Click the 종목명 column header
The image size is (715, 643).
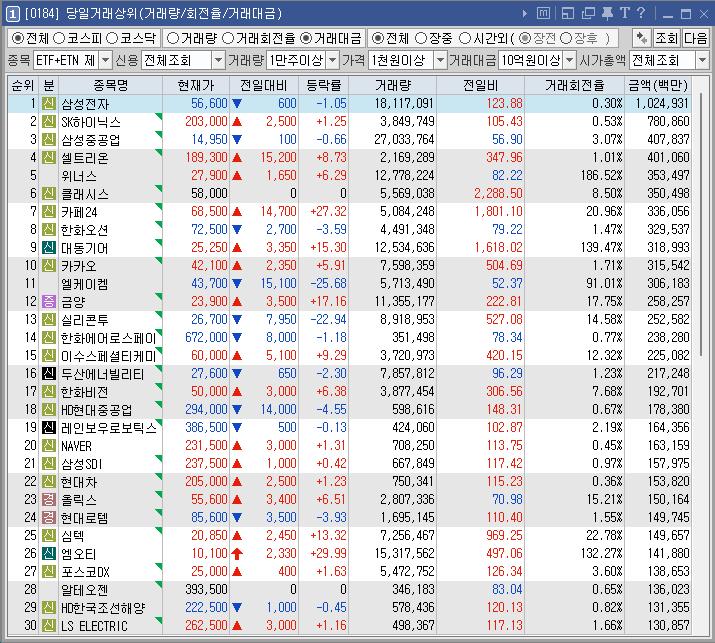click(x=110, y=85)
